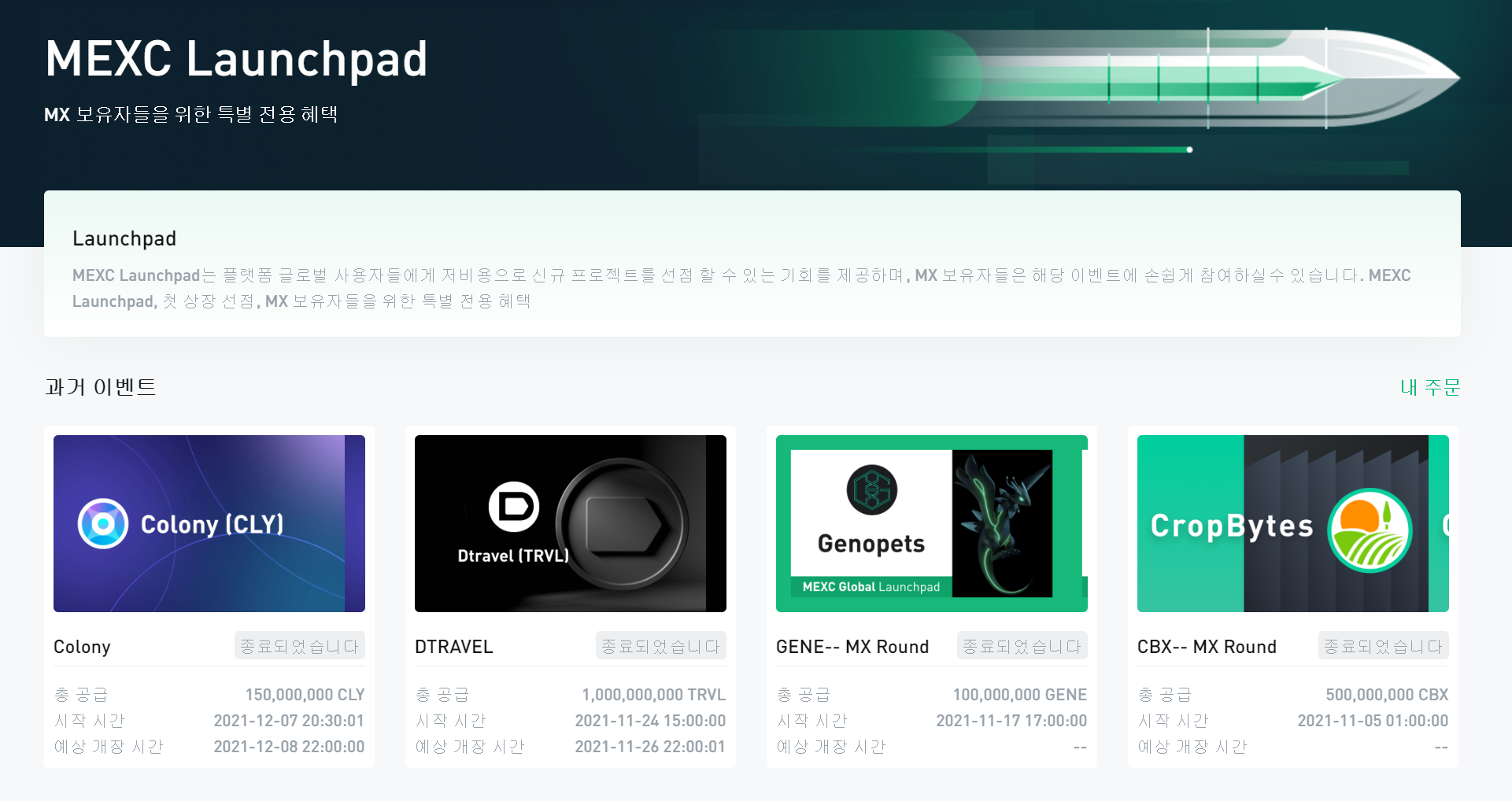
Task: Open the Genopets launchpad banner
Action: click(932, 523)
